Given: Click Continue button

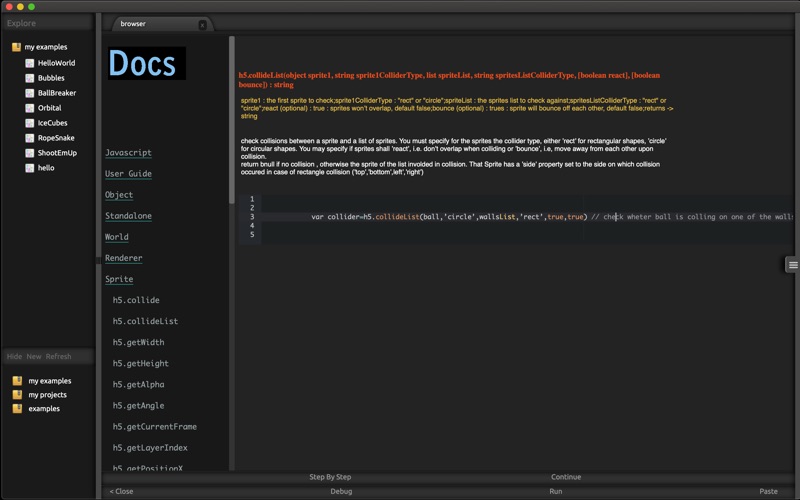Looking at the screenshot, I should tap(566, 477).
